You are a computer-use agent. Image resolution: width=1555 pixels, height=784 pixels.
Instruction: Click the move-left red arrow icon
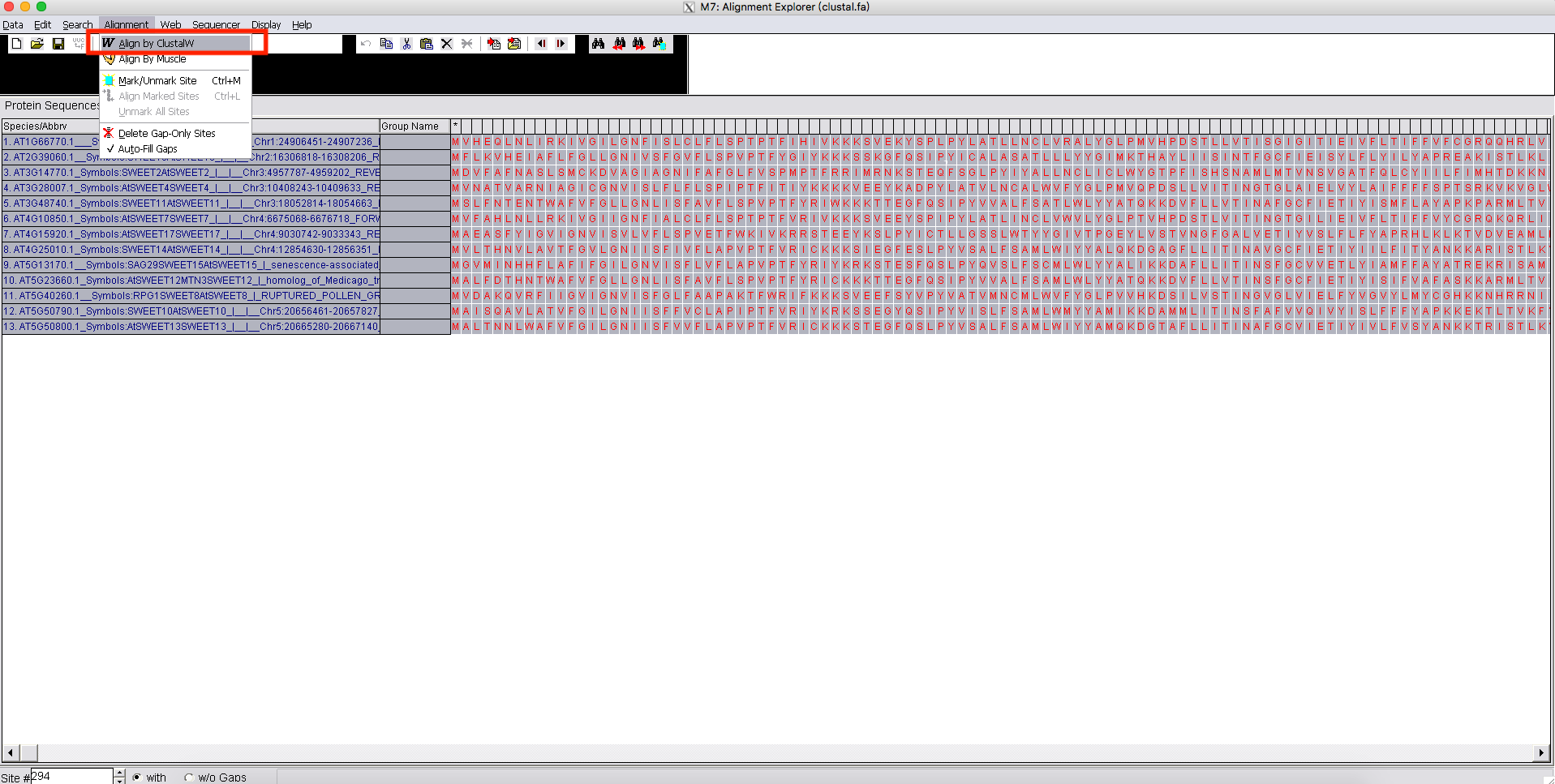tap(541, 44)
